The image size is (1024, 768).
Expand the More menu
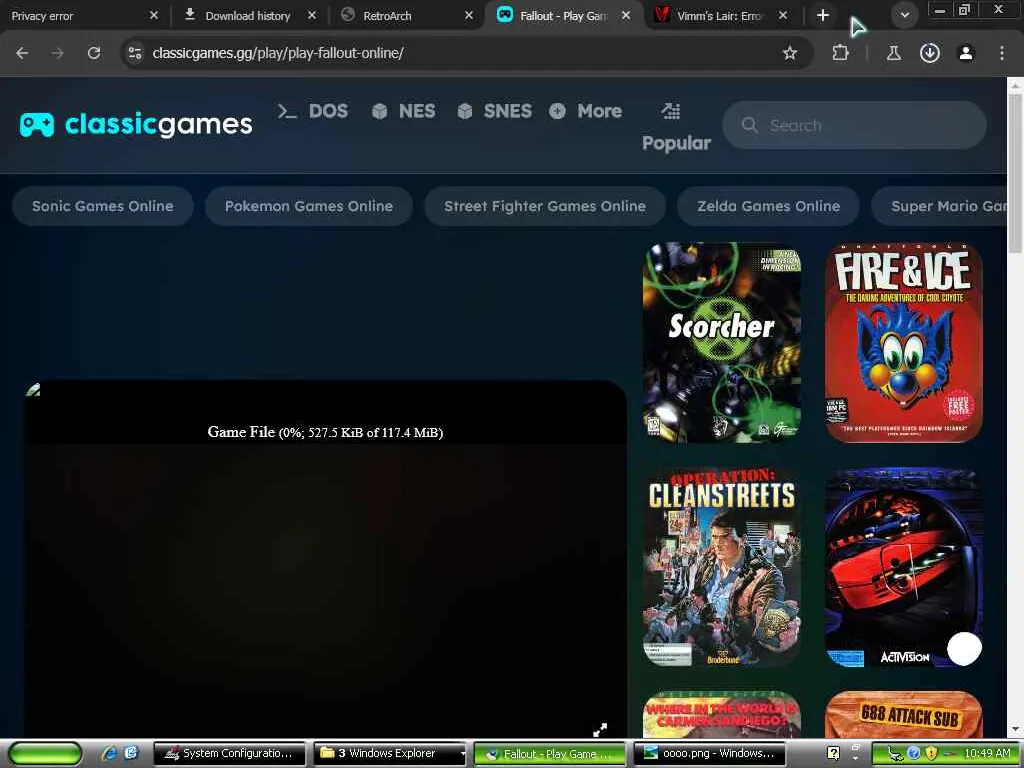pyautogui.click(x=586, y=111)
